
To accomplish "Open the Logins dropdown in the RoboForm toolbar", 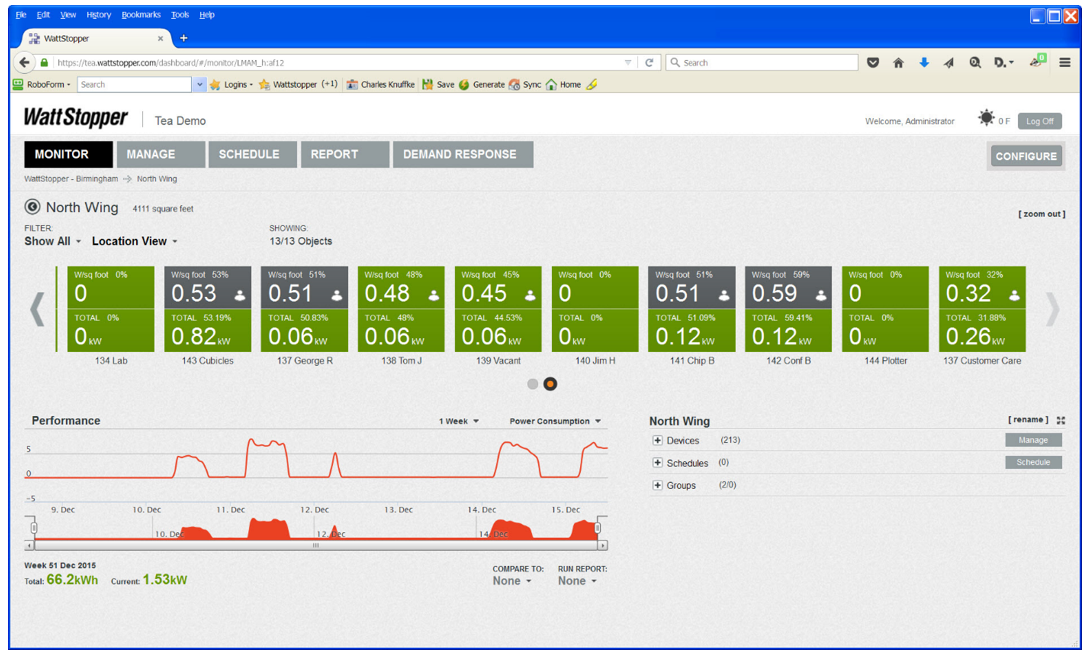I will tap(232, 85).
